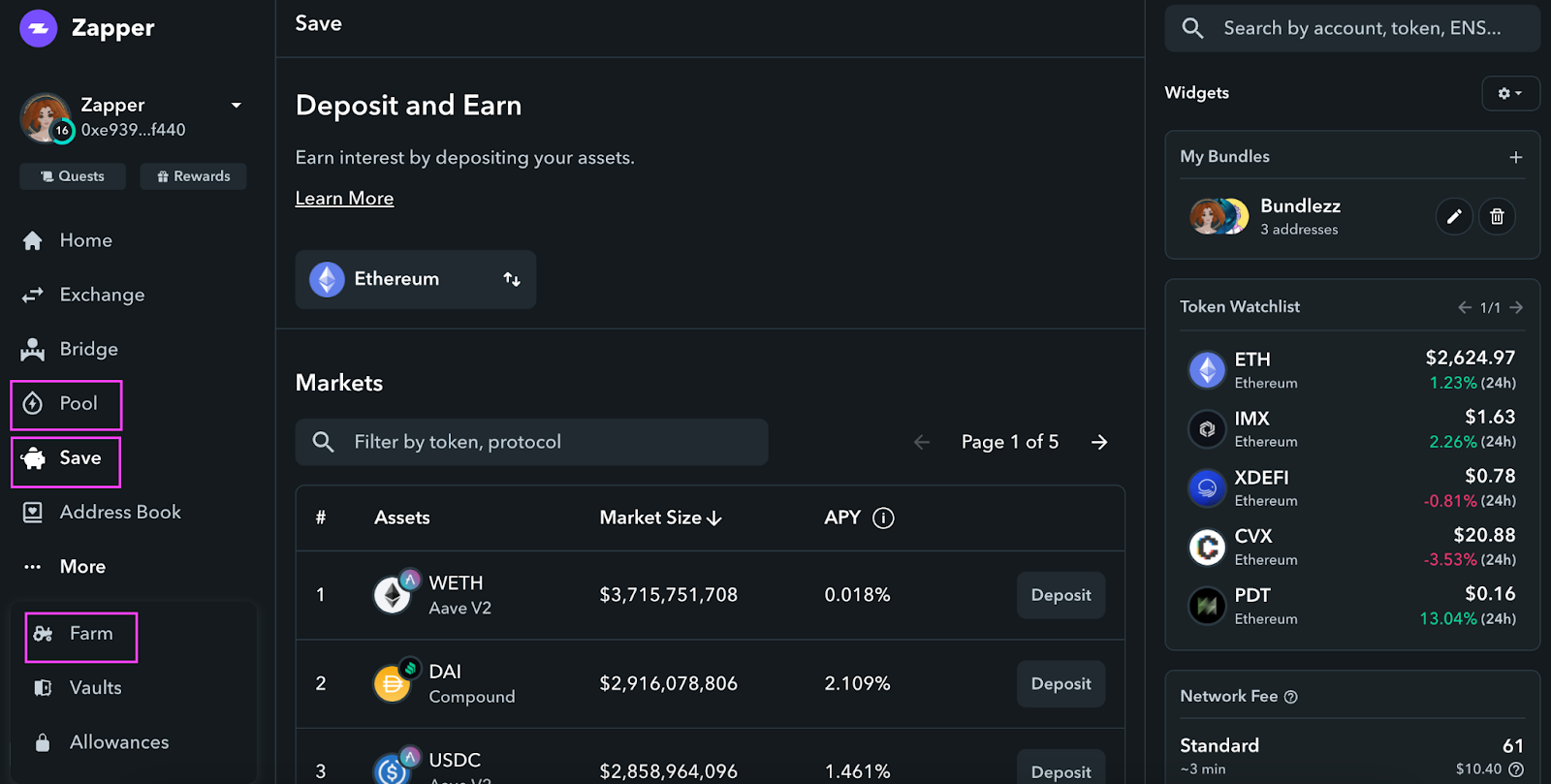Click the DAI token icon
Viewport: 1551px width, 784px height.
click(394, 682)
